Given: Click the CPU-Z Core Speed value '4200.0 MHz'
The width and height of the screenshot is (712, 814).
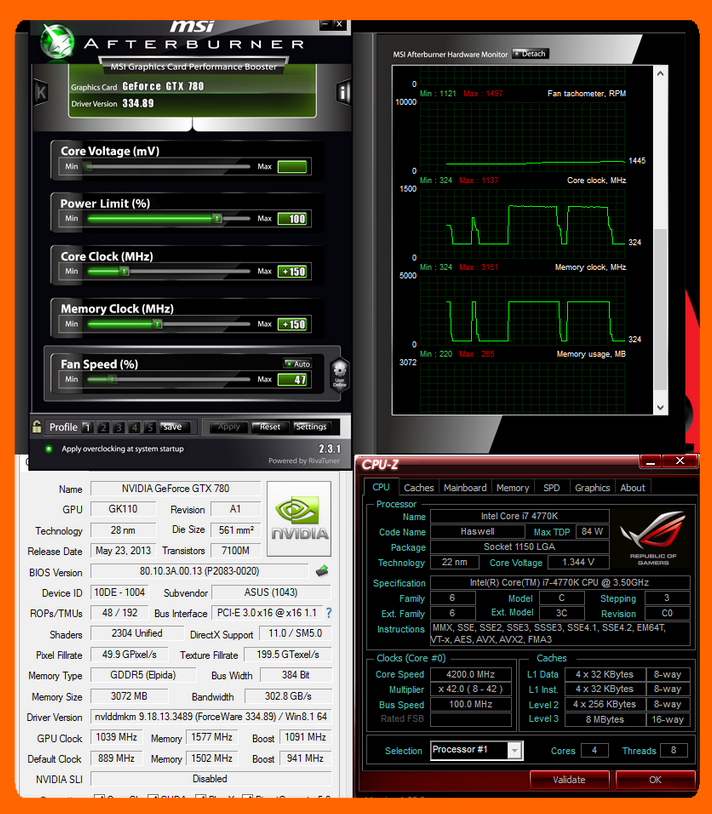Looking at the screenshot, I should [x=471, y=674].
